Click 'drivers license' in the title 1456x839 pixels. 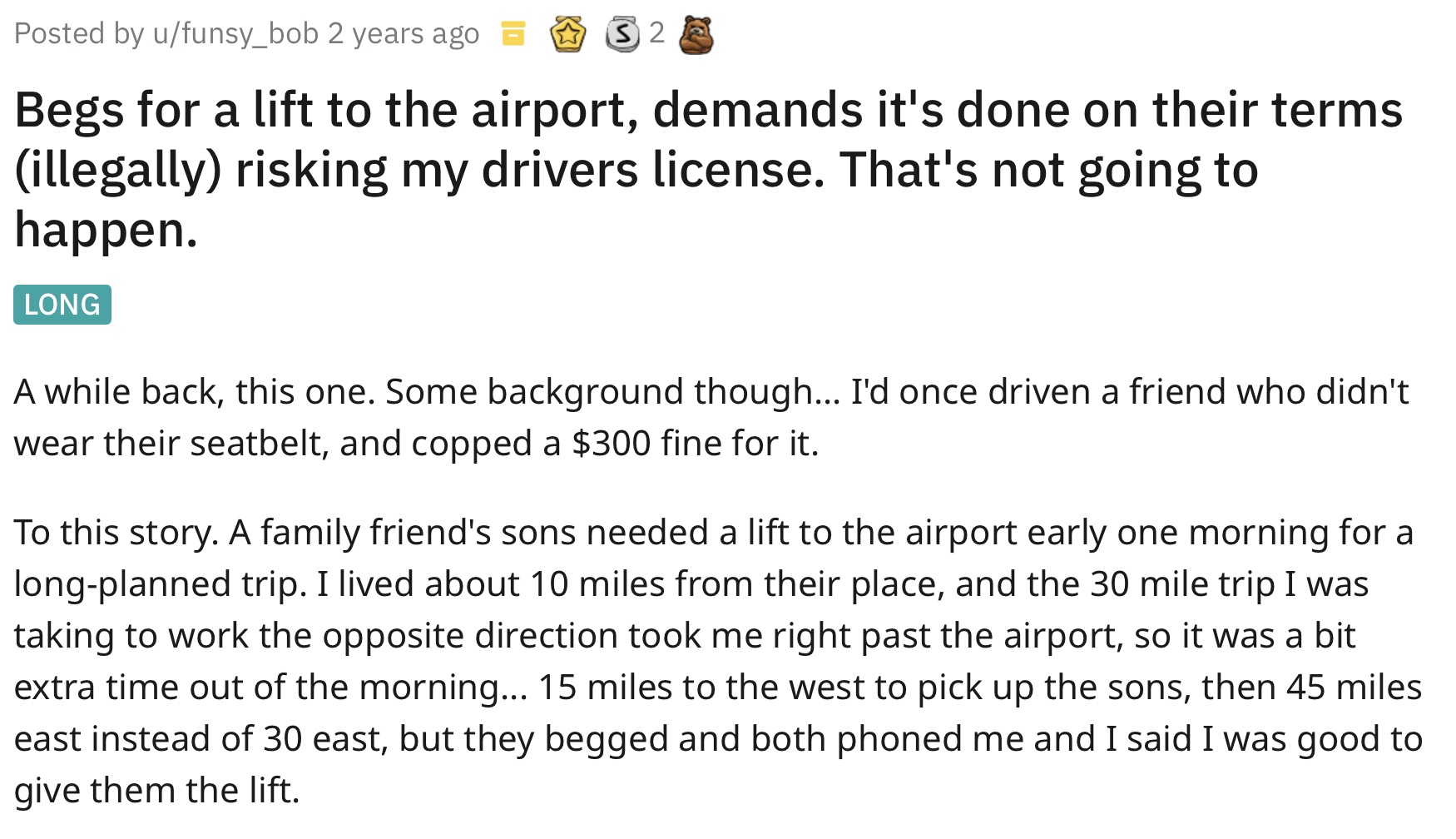click(648, 170)
